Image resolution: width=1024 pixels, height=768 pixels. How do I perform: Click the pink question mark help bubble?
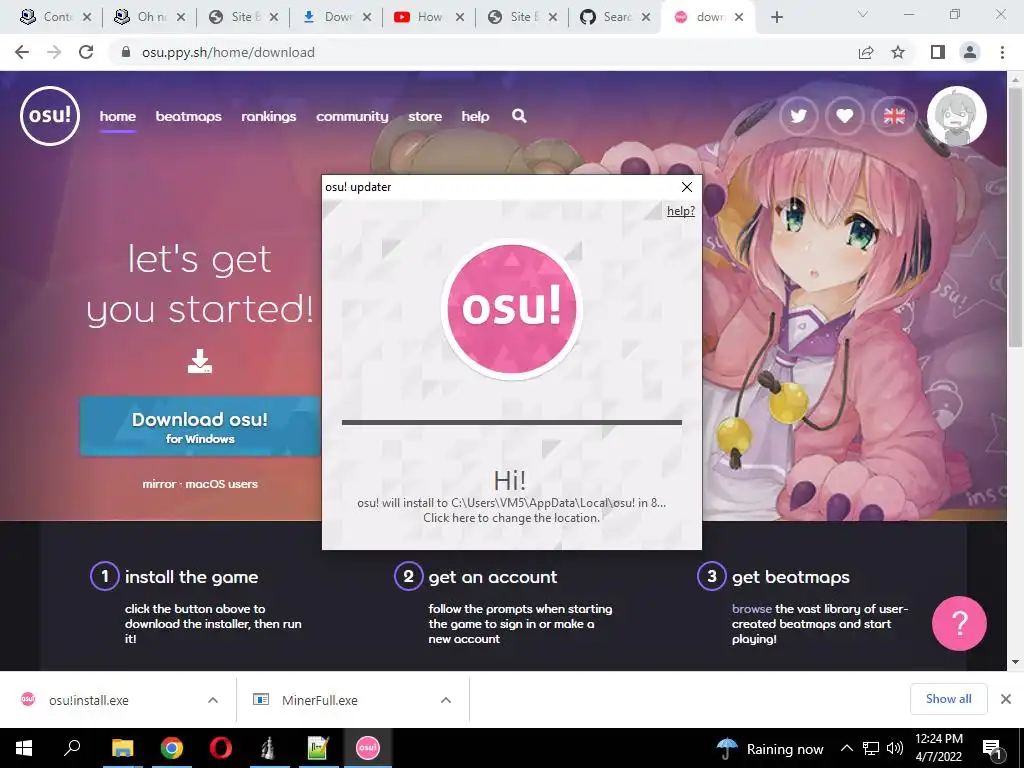[959, 623]
